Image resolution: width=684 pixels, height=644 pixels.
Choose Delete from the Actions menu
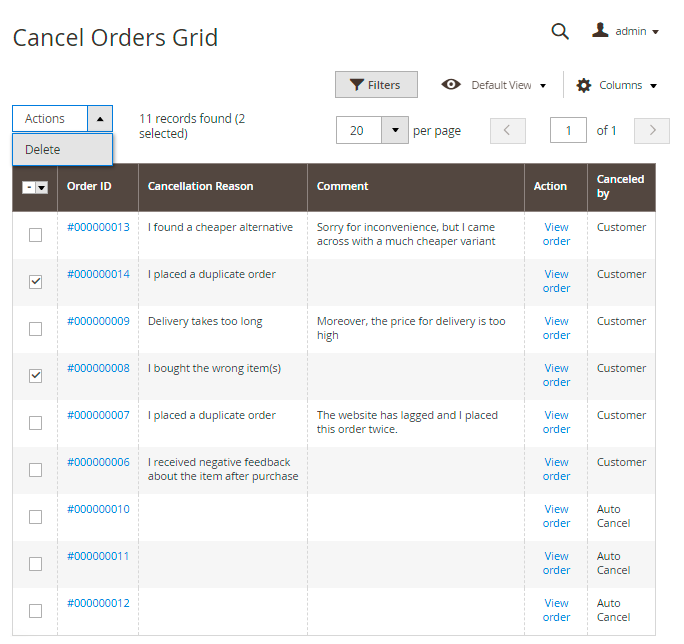coord(43,150)
